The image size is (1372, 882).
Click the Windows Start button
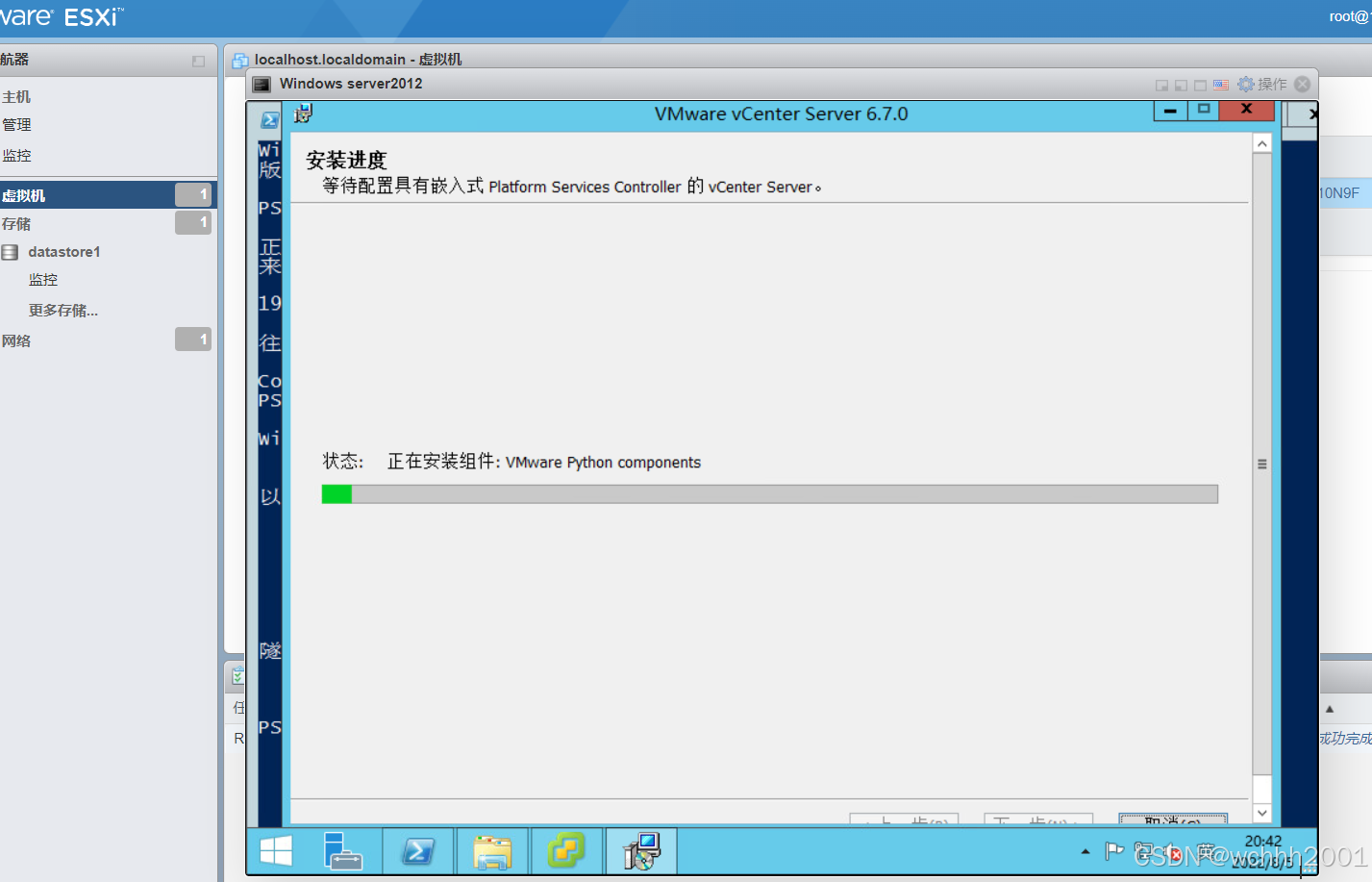[x=276, y=850]
